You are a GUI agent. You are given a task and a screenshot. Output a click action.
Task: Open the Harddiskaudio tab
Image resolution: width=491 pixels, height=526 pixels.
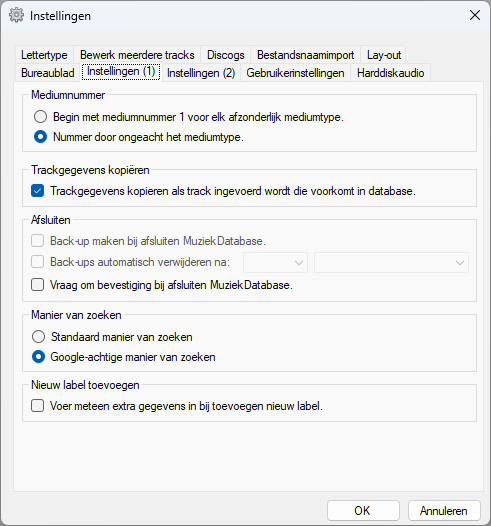click(390, 73)
